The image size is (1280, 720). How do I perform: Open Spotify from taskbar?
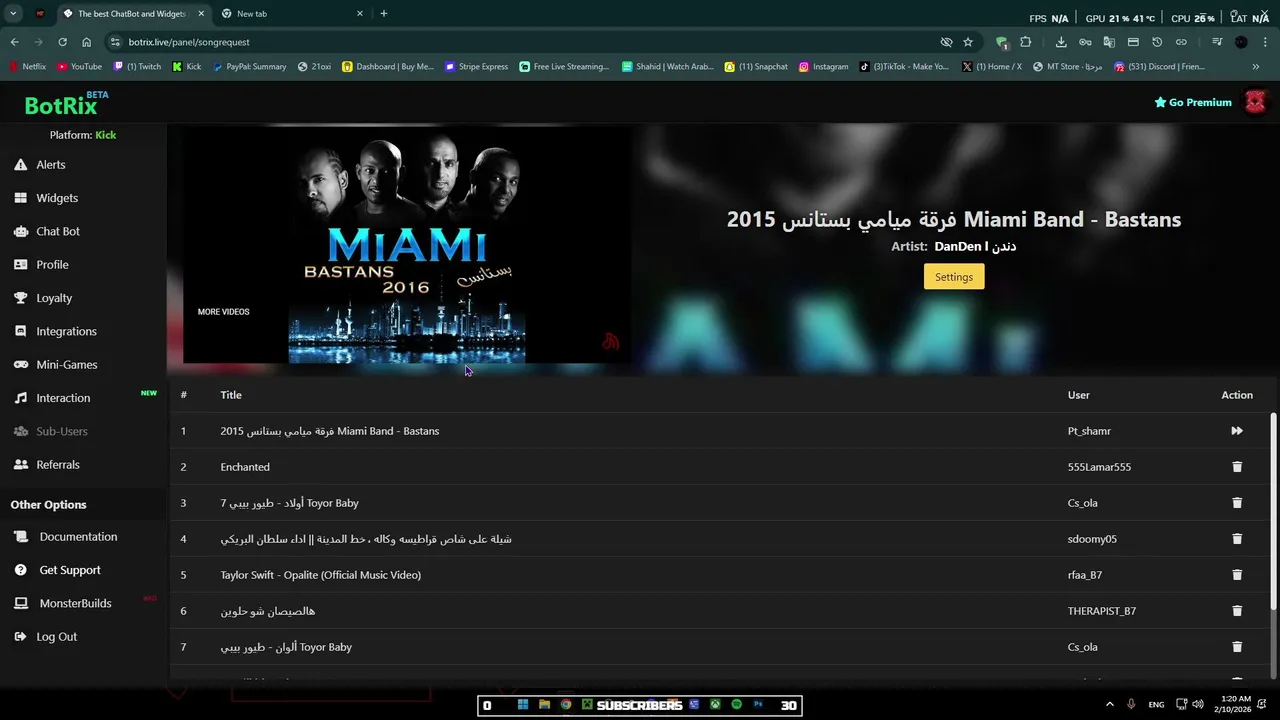click(737, 705)
